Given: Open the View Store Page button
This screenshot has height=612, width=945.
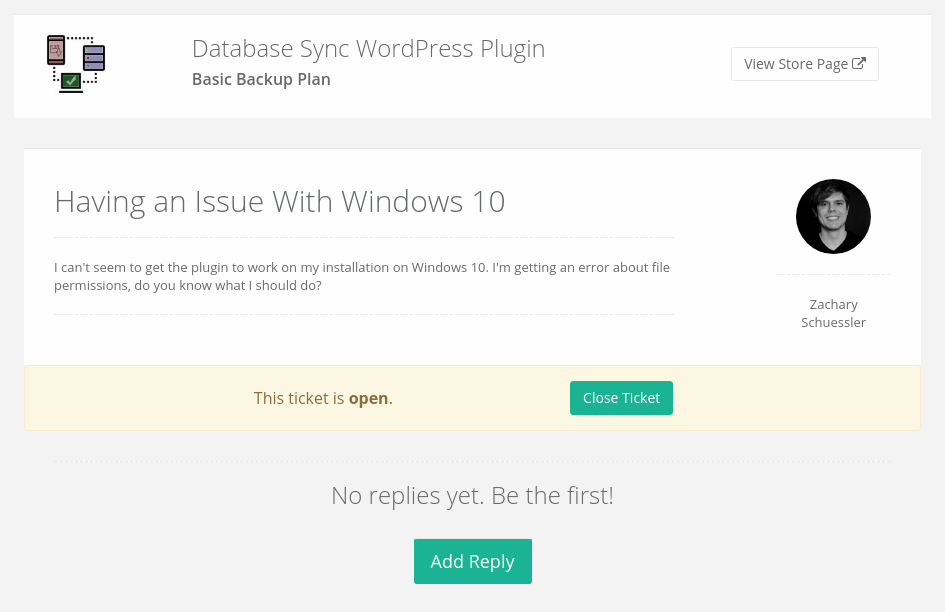Looking at the screenshot, I should [x=805, y=64].
